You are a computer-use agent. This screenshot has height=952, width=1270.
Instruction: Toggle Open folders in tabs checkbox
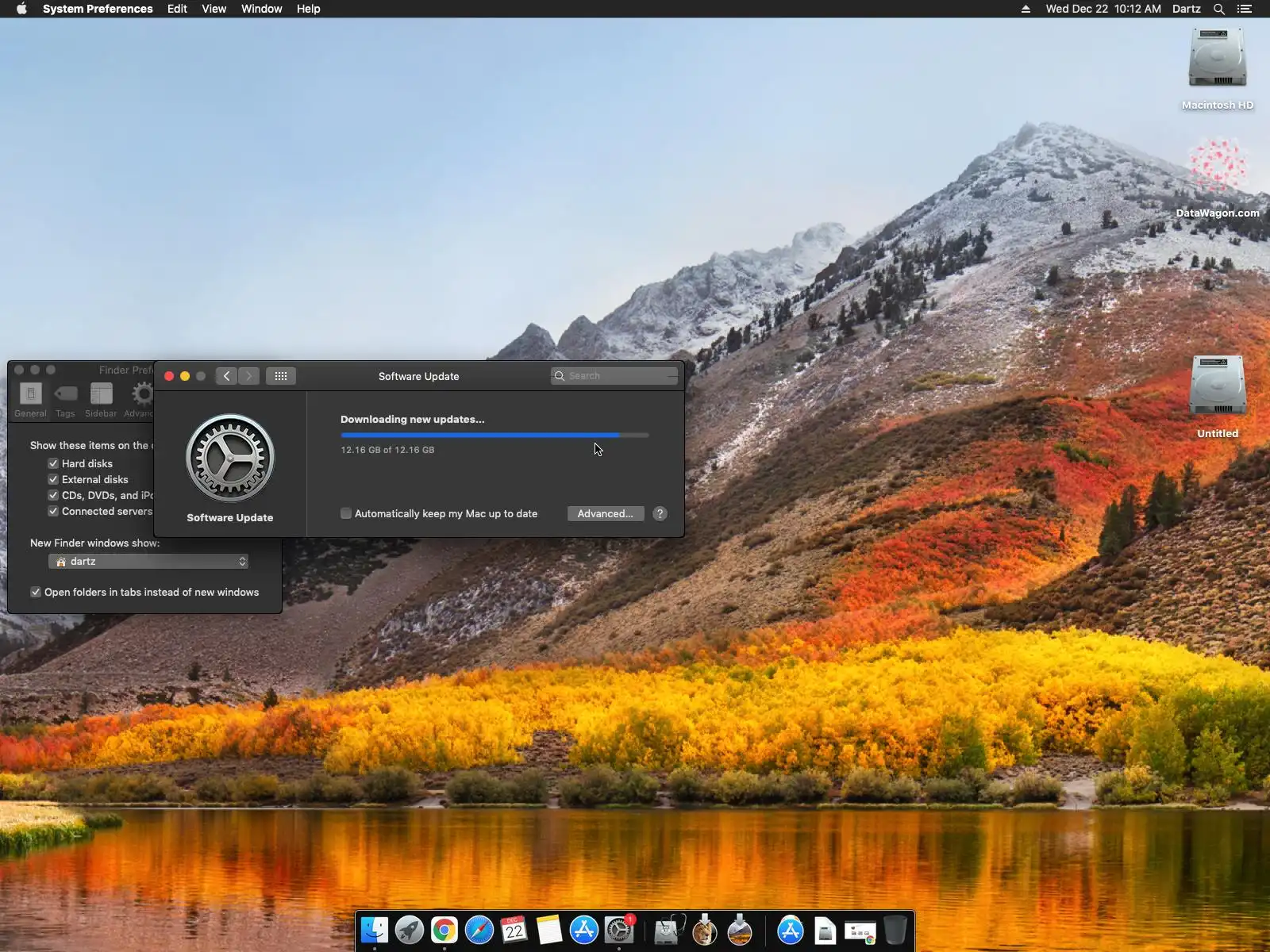click(x=36, y=592)
